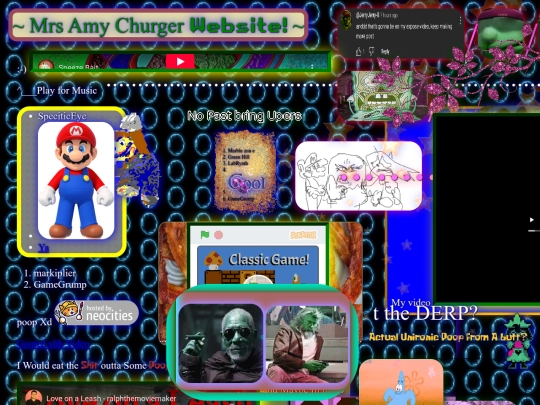Open the blue "Ya" link
The height and width of the screenshot is (405, 540).
click(x=43, y=248)
